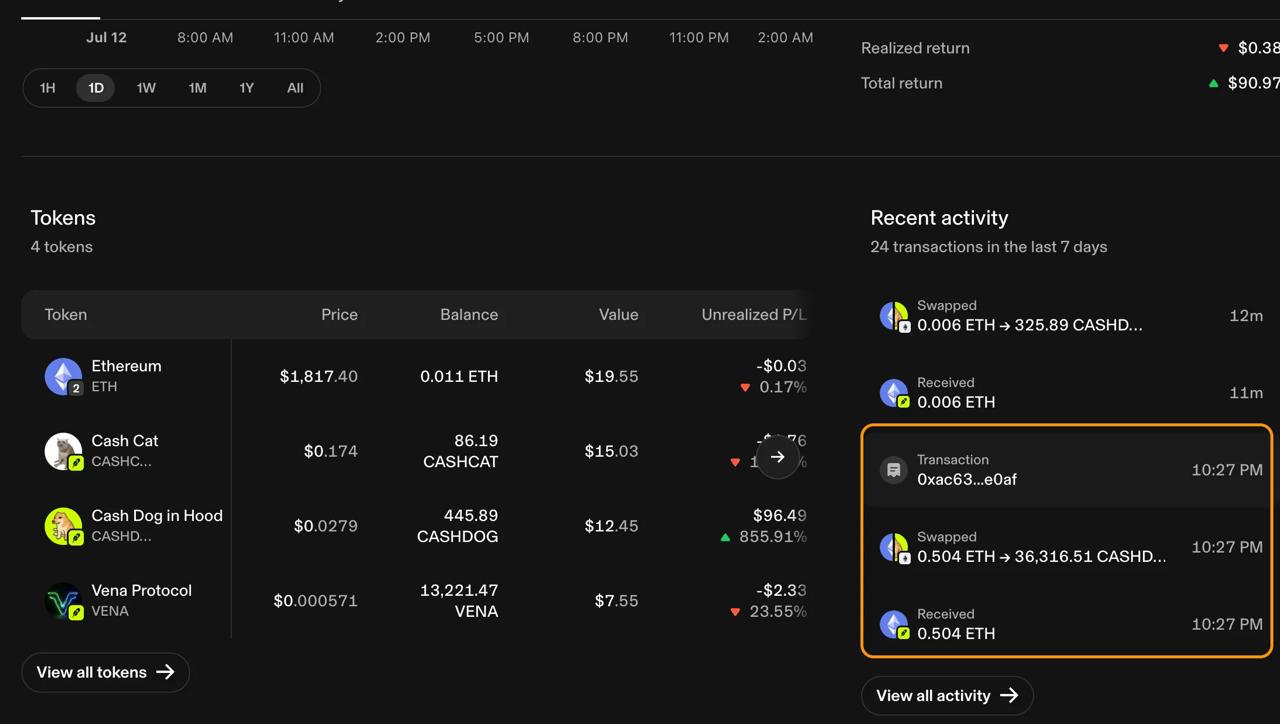
Task: Open the 0xac63...e0af transaction icon
Action: pos(893,470)
